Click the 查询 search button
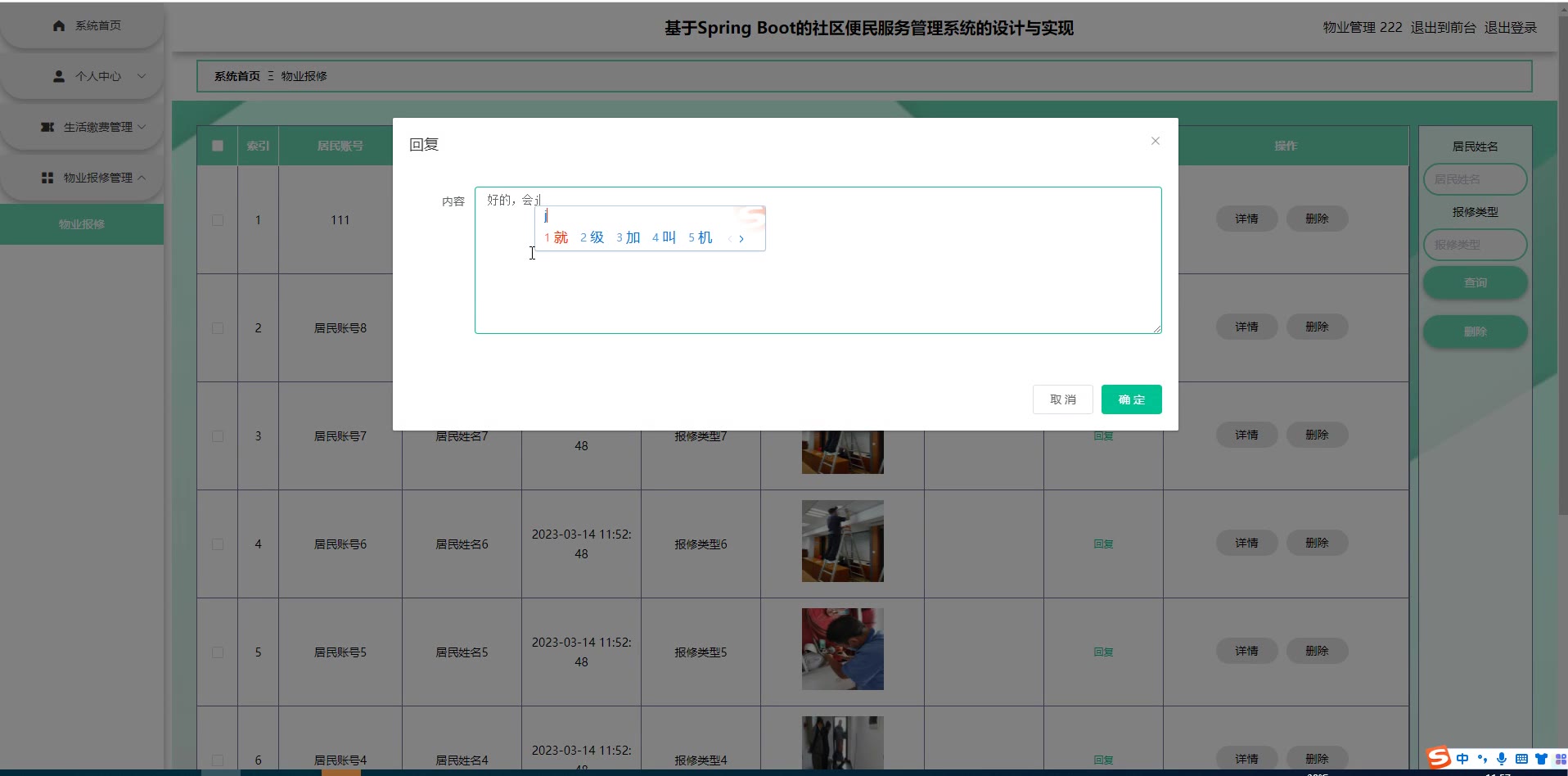 1475,282
